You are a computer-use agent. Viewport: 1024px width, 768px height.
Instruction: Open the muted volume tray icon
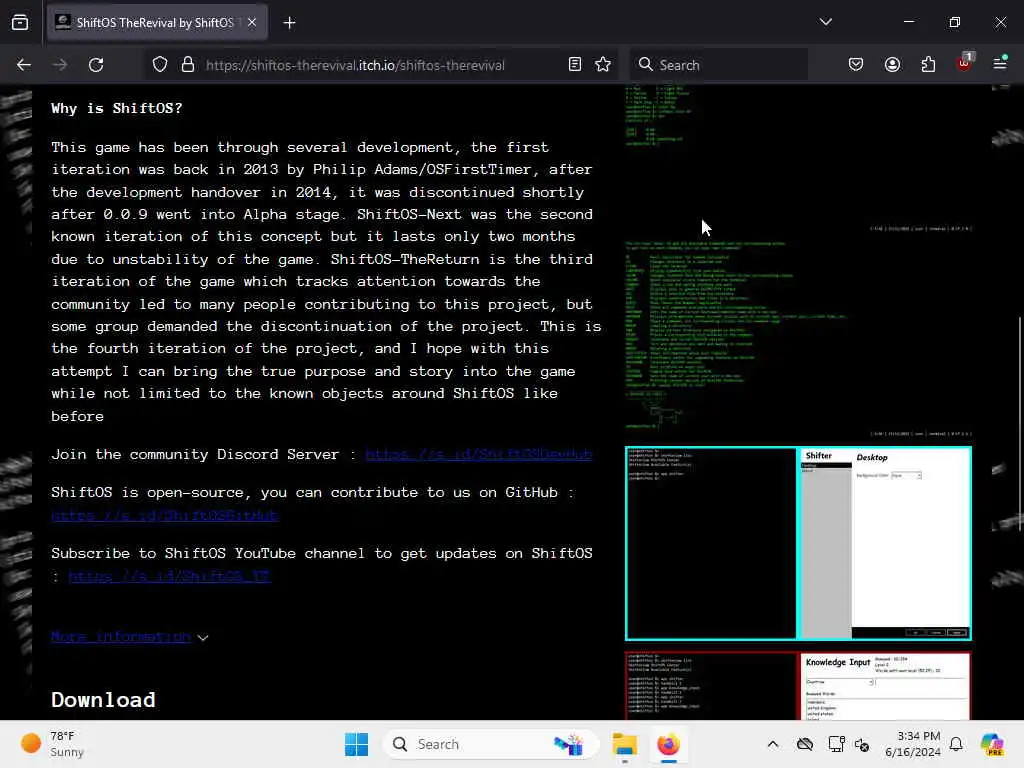coord(862,744)
